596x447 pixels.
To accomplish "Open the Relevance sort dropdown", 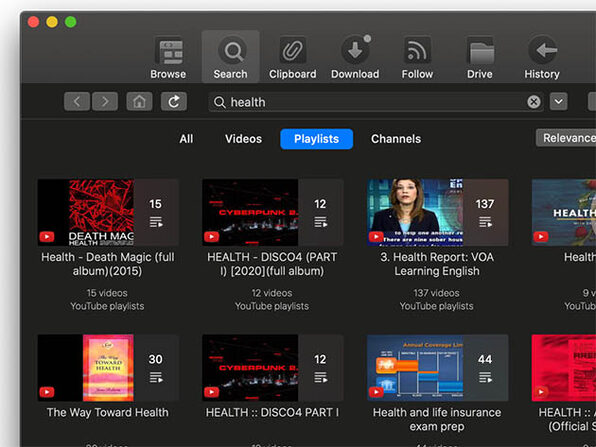I will click(x=566, y=138).
